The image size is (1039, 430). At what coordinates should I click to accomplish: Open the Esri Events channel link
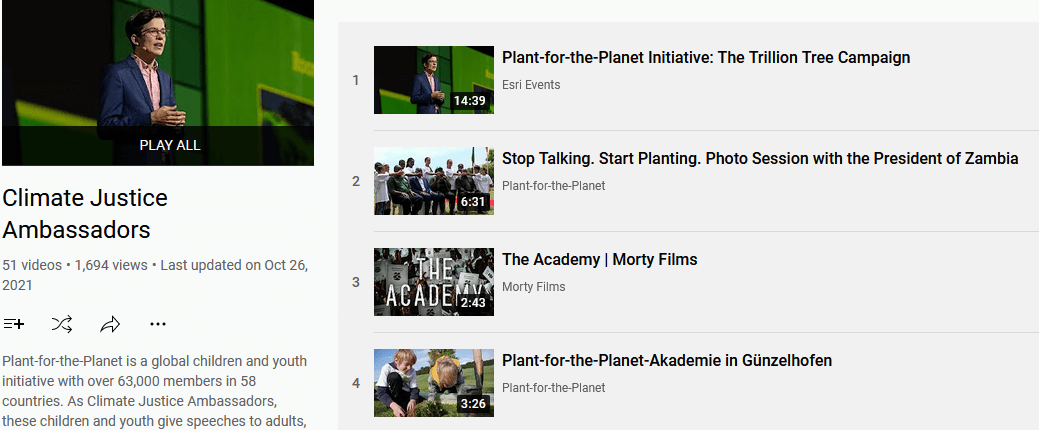click(x=531, y=85)
